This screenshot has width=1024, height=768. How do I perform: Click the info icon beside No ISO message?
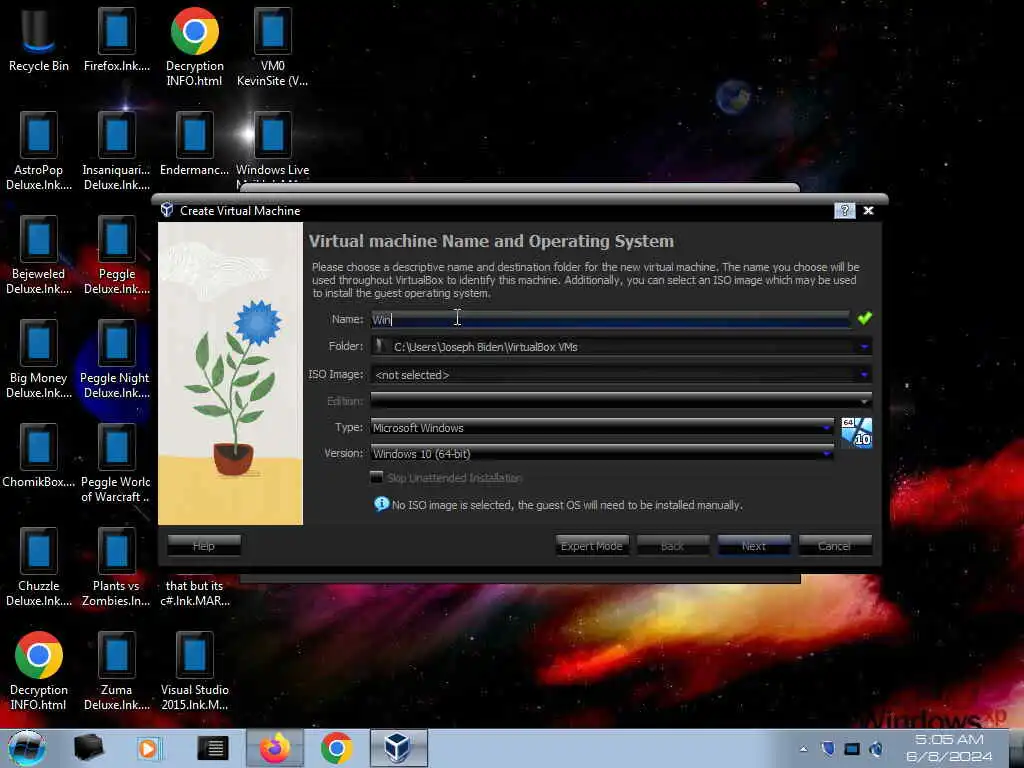point(381,504)
